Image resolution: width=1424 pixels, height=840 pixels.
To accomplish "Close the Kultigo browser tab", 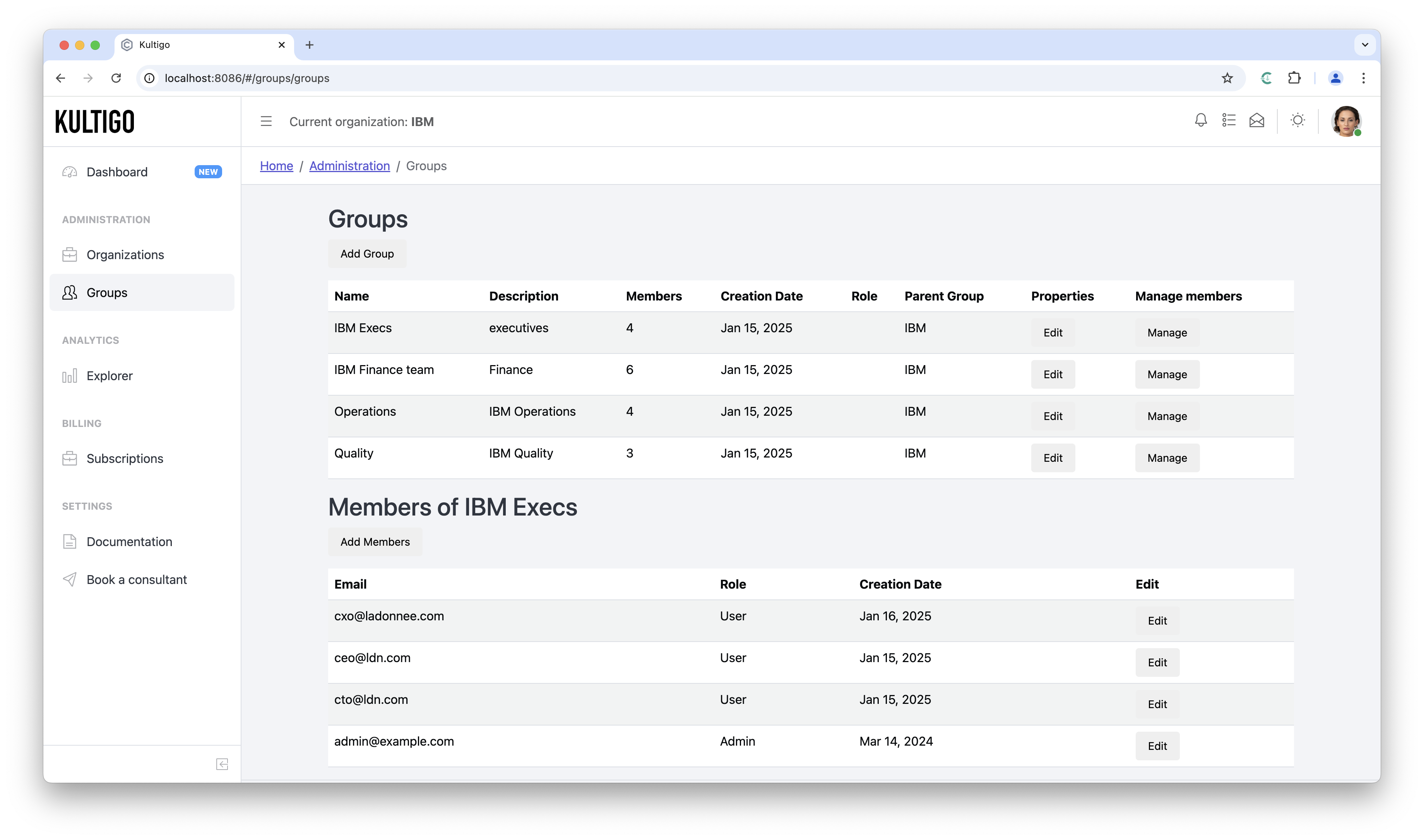I will point(281,45).
